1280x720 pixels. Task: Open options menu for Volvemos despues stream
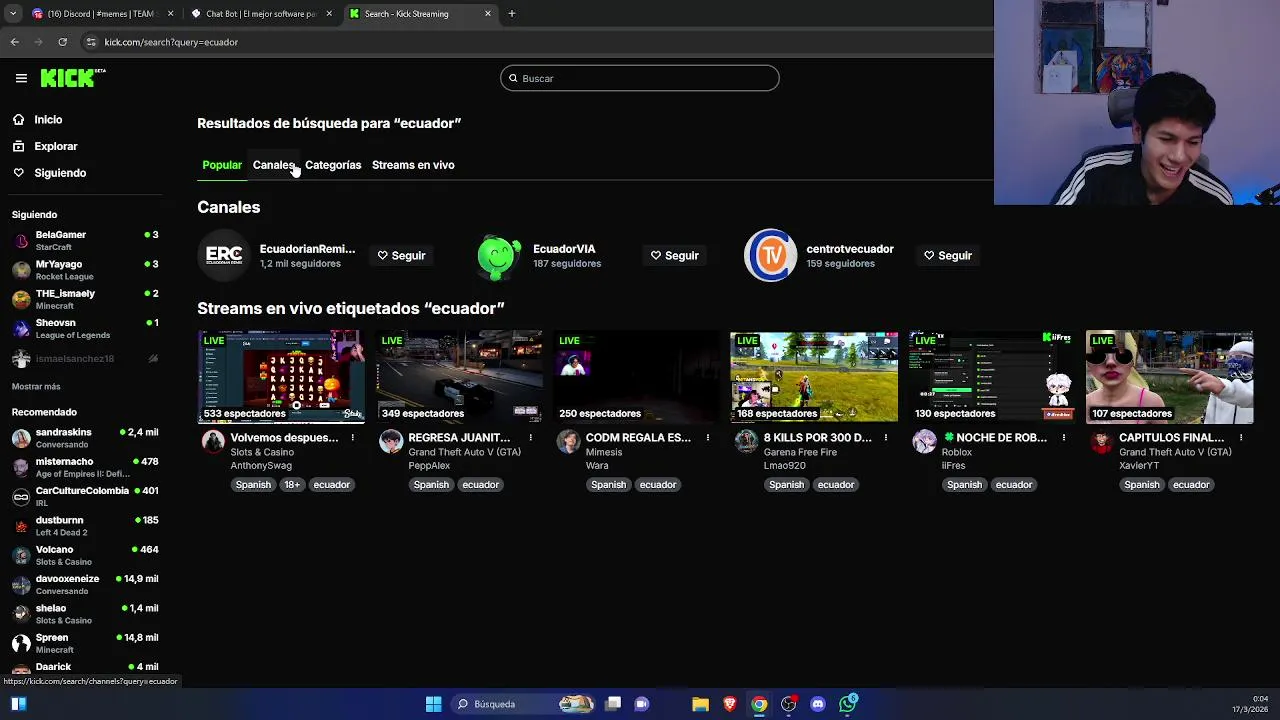[x=353, y=438]
